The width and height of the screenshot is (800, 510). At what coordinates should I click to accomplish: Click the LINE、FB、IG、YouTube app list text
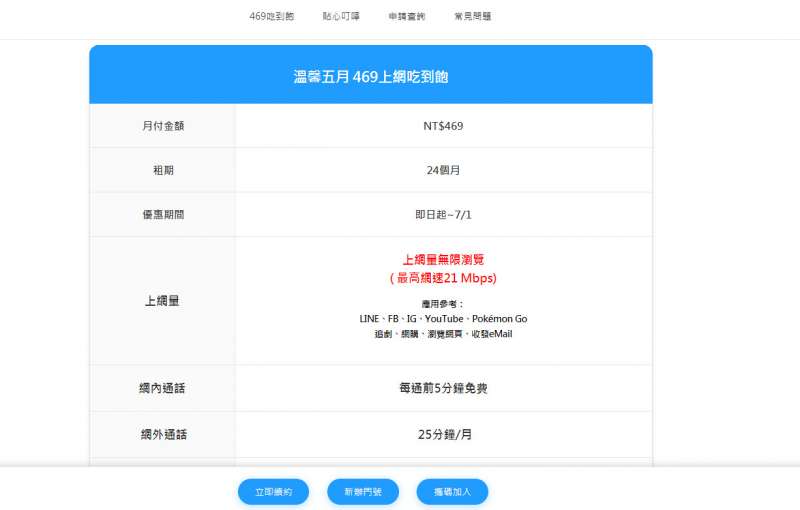click(x=443, y=319)
